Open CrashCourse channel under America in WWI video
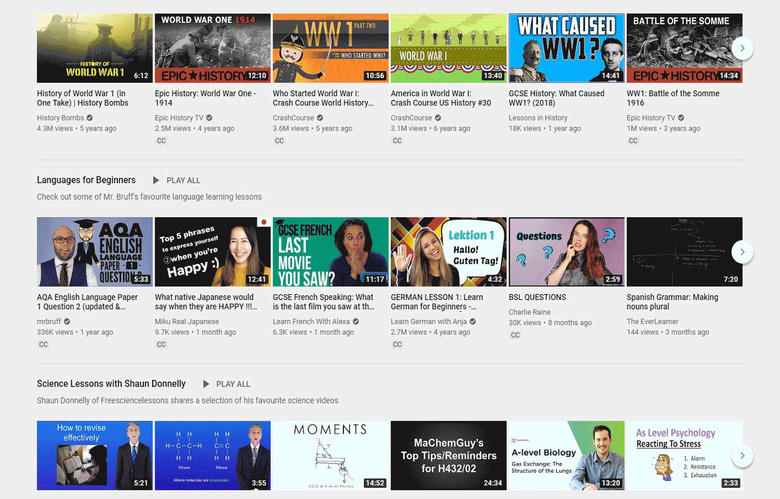The height and width of the screenshot is (499, 780). point(411,118)
